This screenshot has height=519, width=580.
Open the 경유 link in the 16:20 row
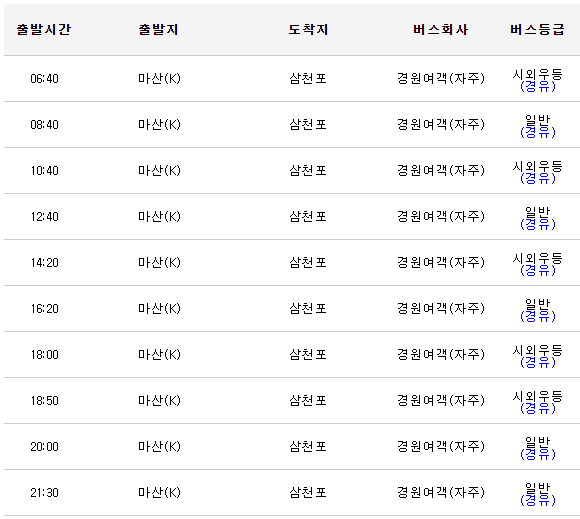pyautogui.click(x=537, y=317)
